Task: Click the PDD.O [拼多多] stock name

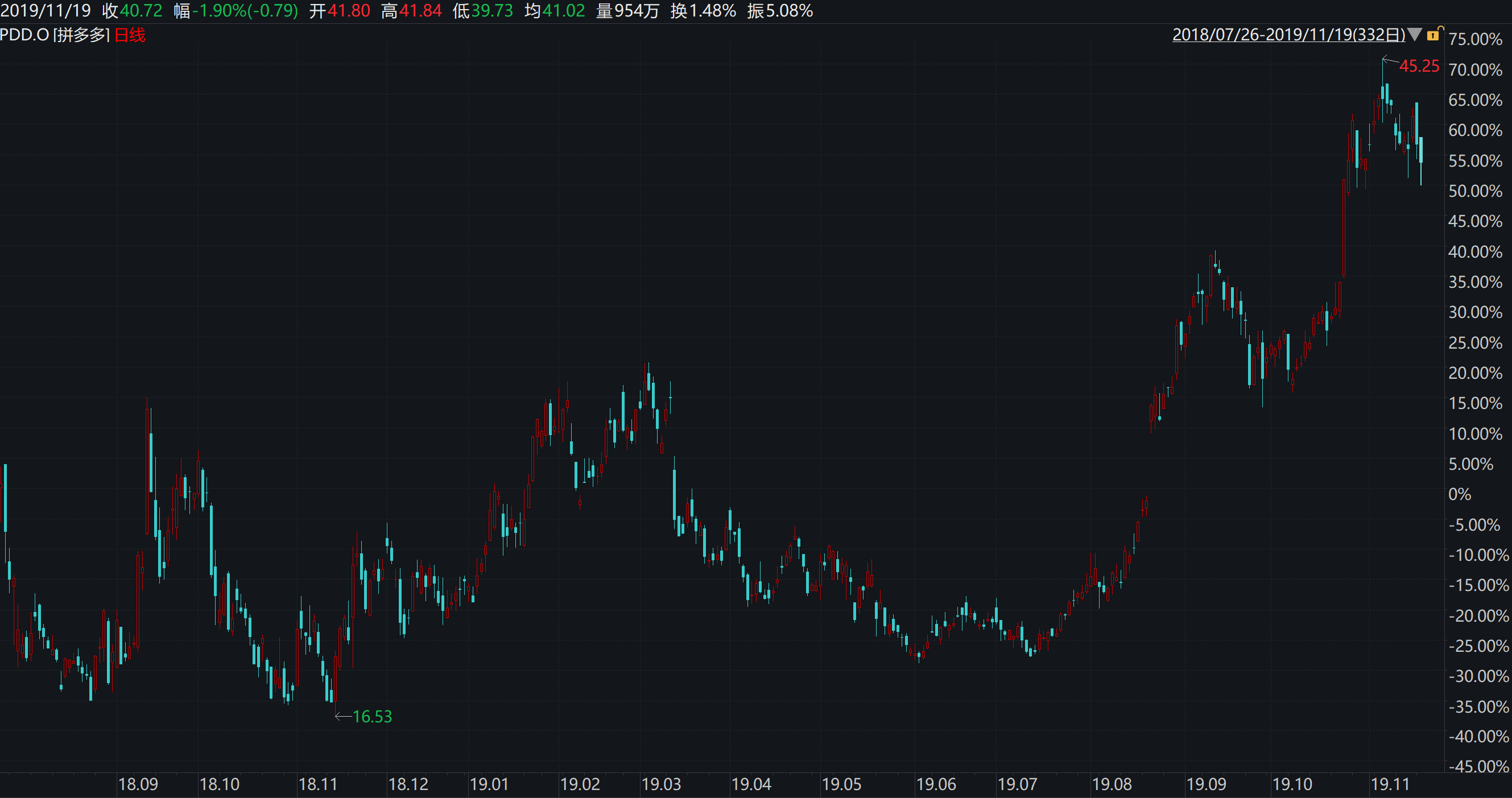Action: pos(55,35)
